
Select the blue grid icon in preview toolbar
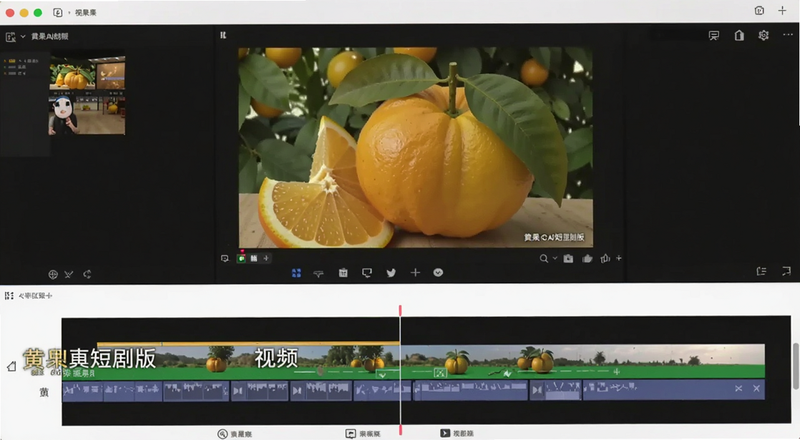click(x=296, y=273)
